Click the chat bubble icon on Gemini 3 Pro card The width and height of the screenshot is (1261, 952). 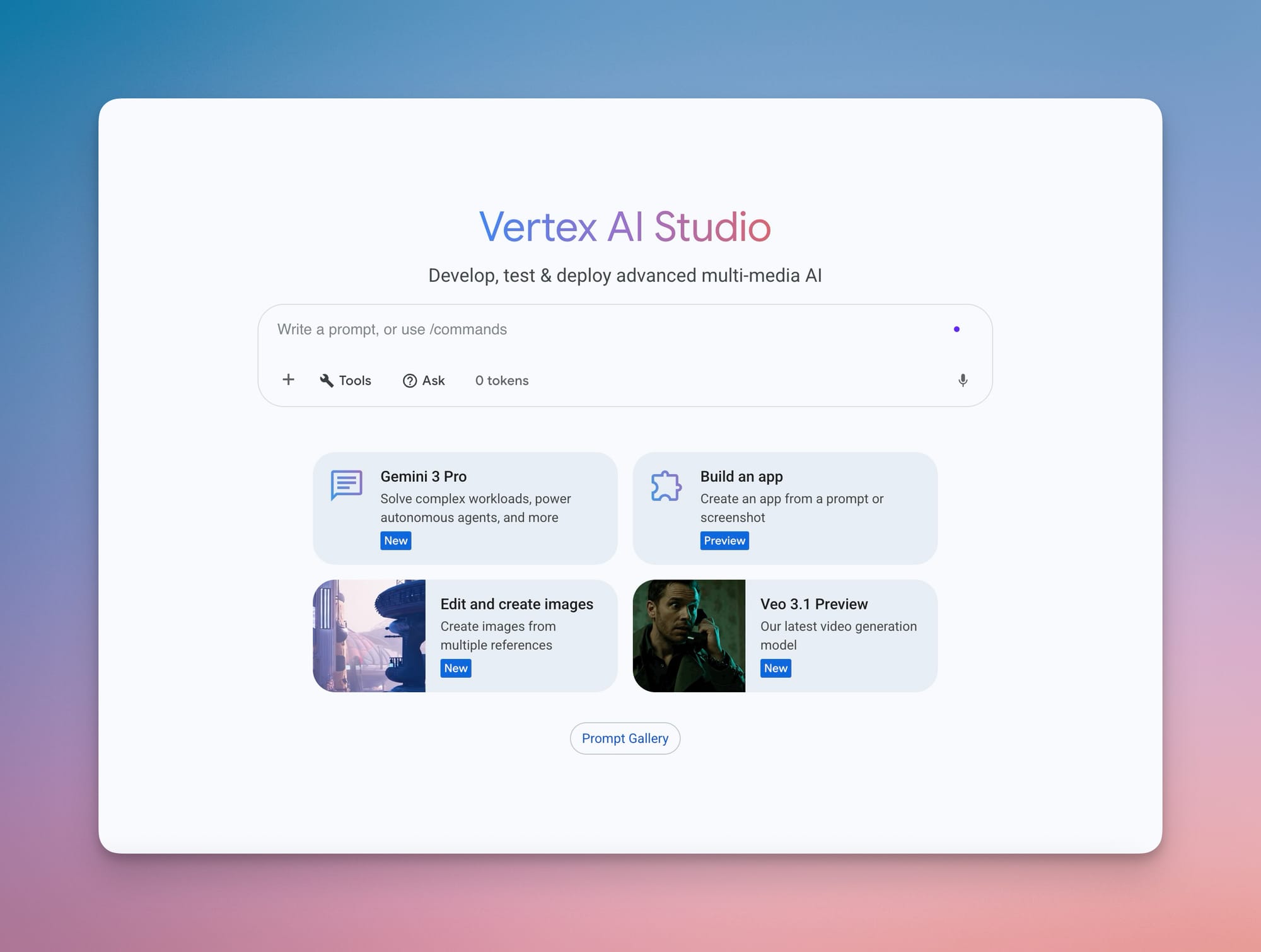click(x=346, y=485)
